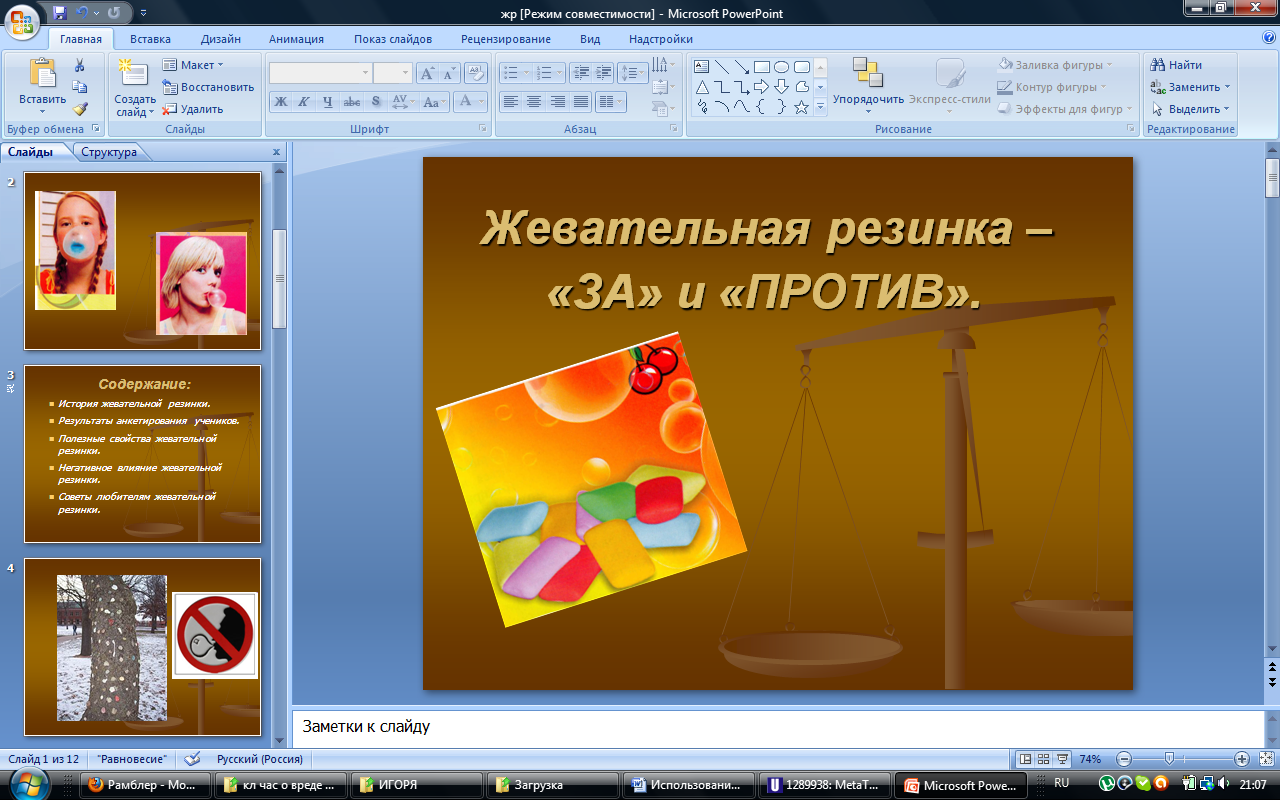This screenshot has width=1280, height=800.
Task: Expand the shapes gallery more button
Action: (820, 107)
